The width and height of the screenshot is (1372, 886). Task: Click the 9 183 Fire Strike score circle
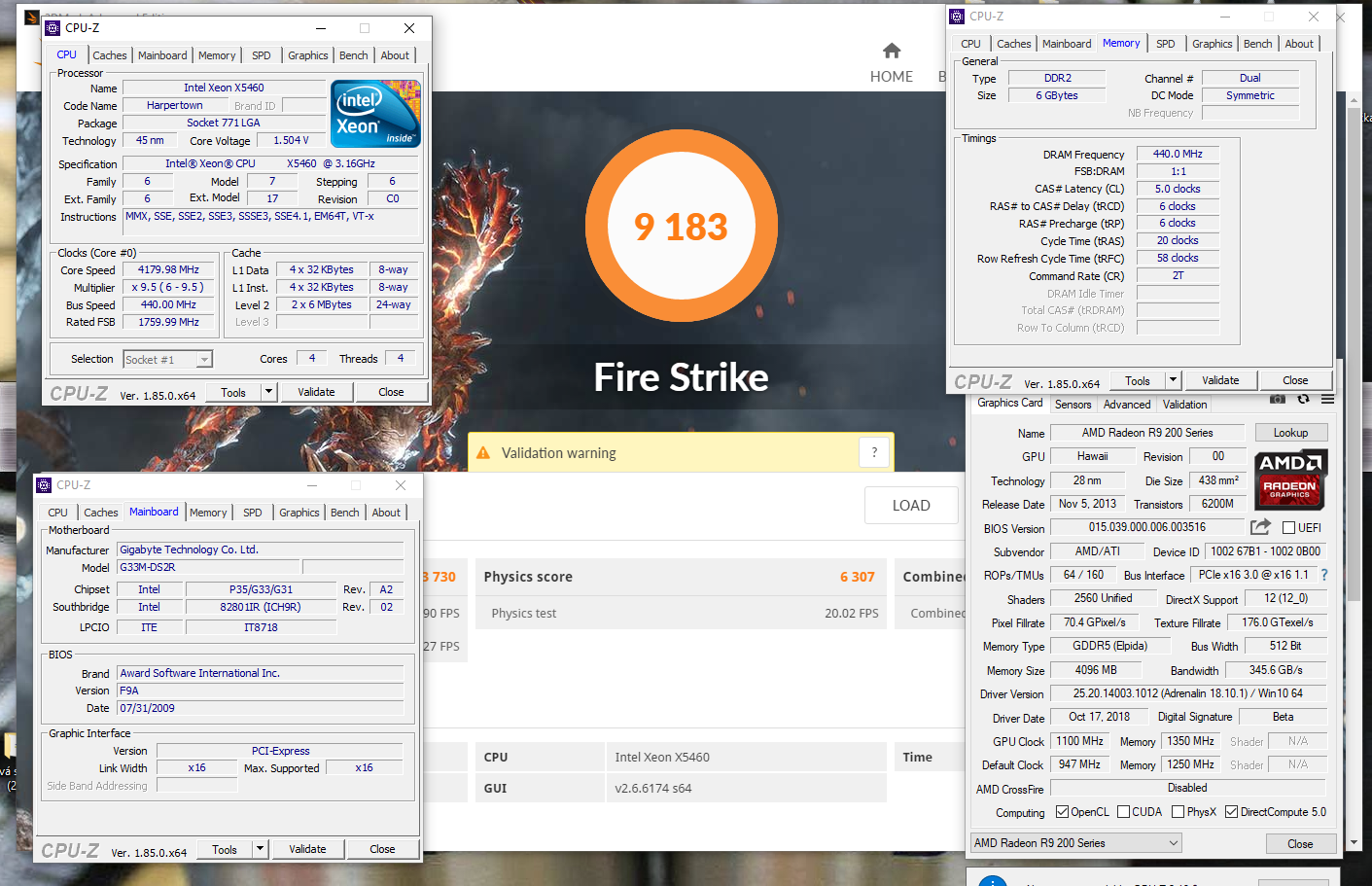tap(681, 227)
